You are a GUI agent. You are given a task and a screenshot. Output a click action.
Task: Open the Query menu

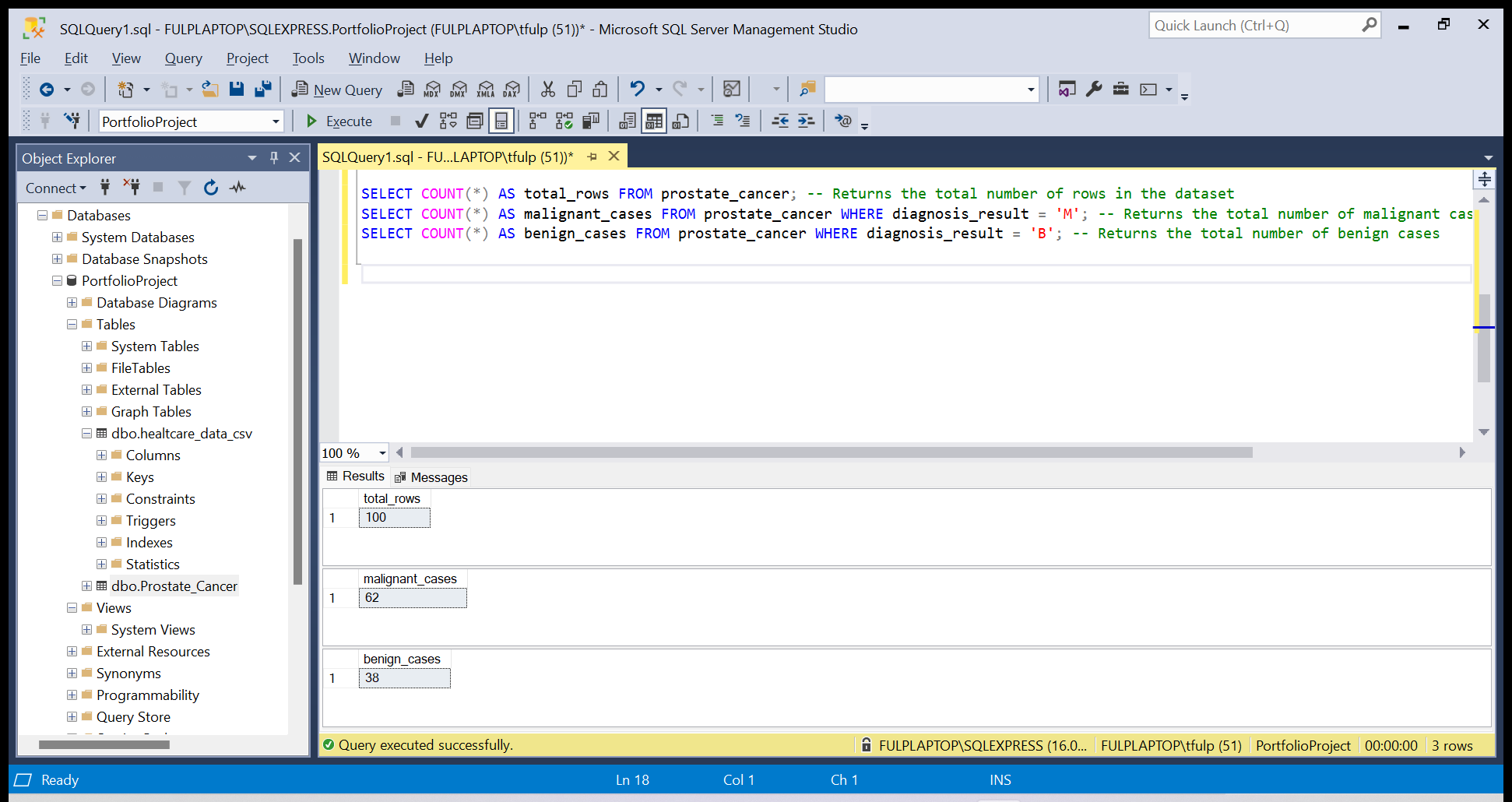pyautogui.click(x=184, y=58)
